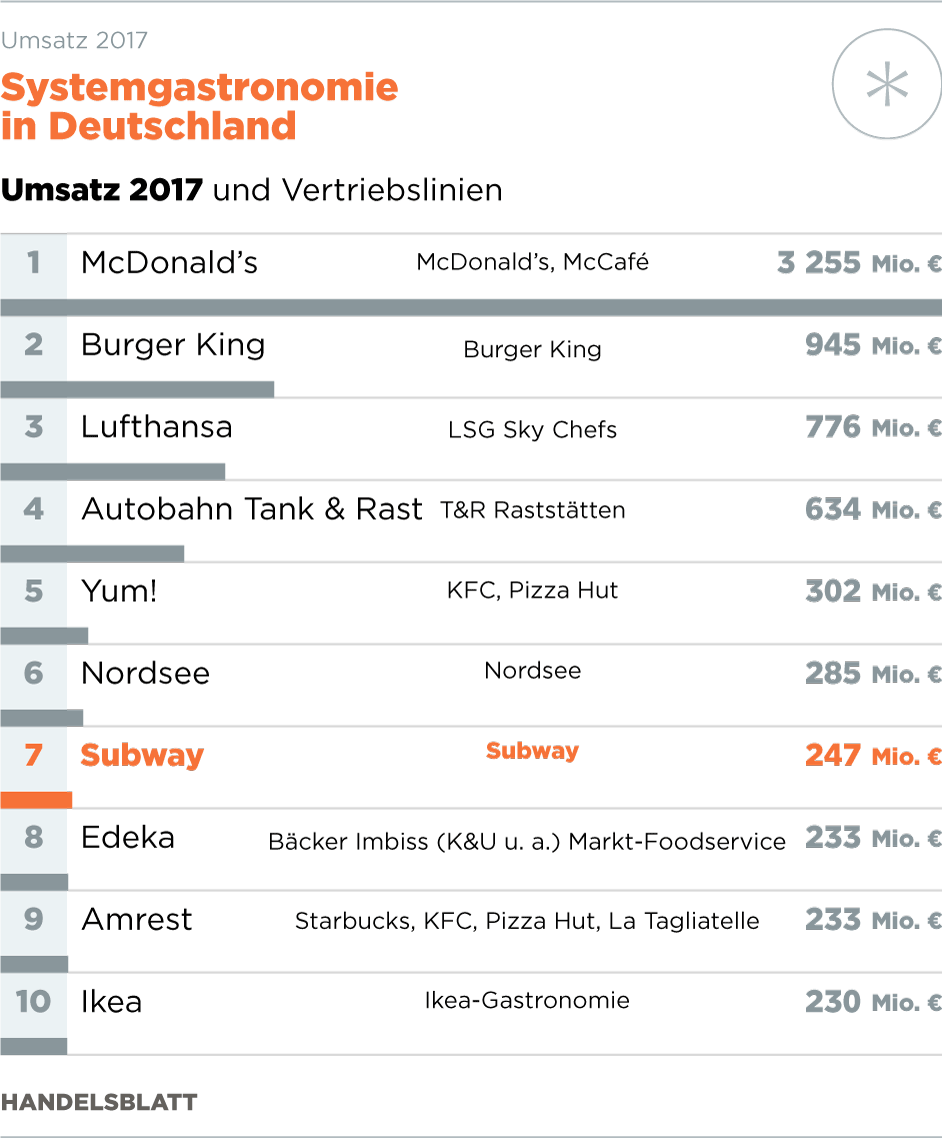Screen dimensions: 942x1138
Task: Select the Ikea-Gastronomie brand text
Action: pos(527,1000)
